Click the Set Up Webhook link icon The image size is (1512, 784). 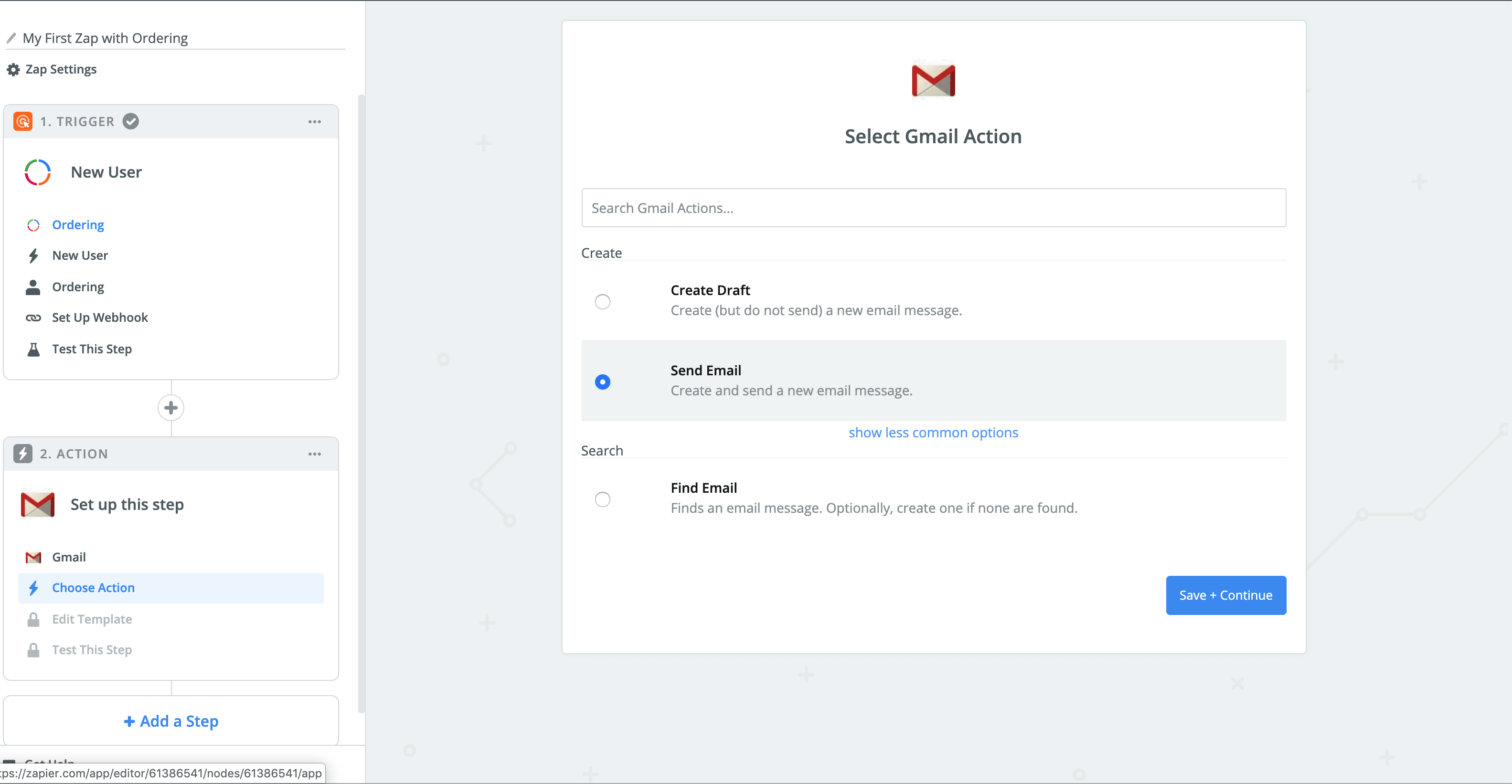point(33,318)
